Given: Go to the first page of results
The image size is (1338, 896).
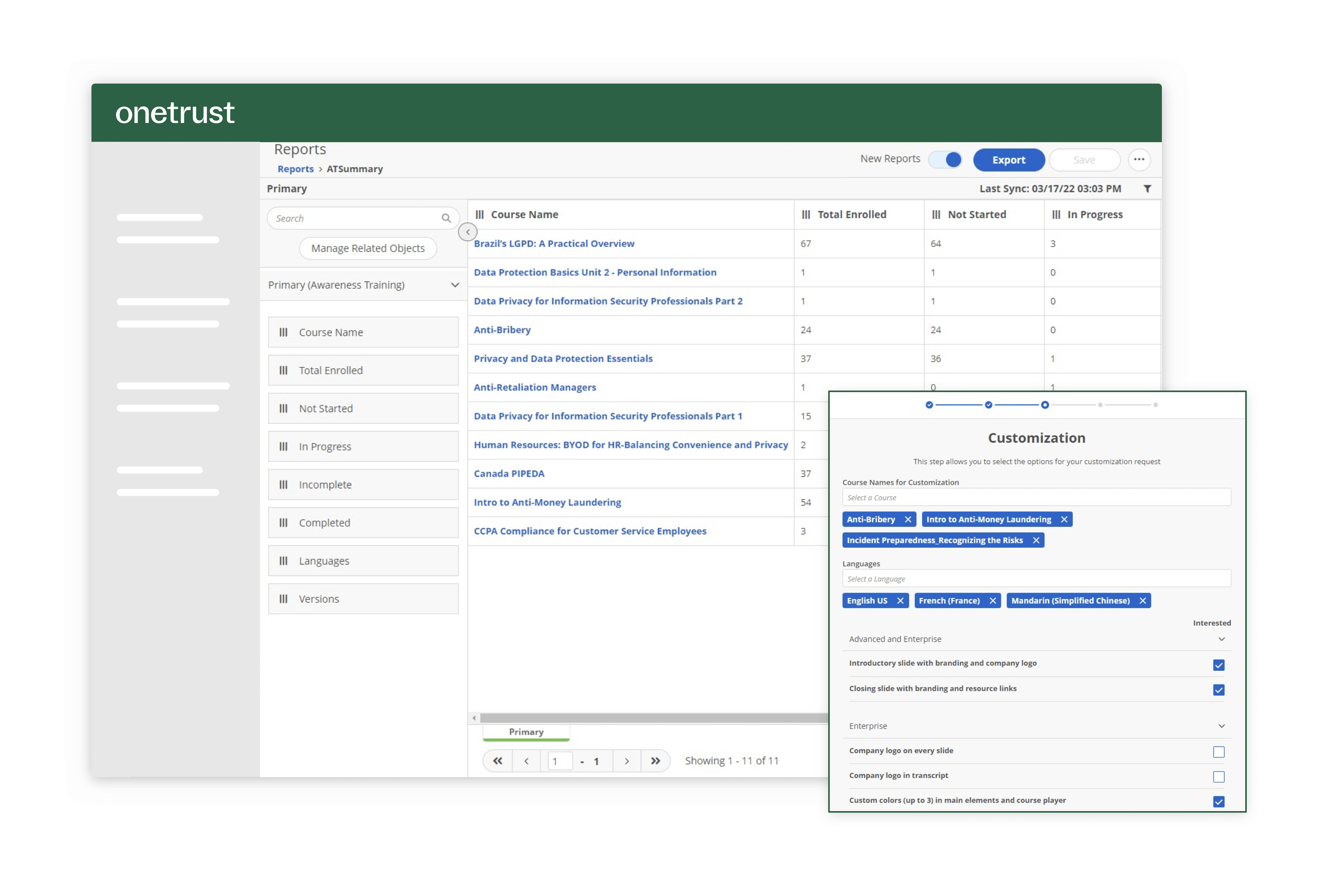Looking at the screenshot, I should point(498,761).
